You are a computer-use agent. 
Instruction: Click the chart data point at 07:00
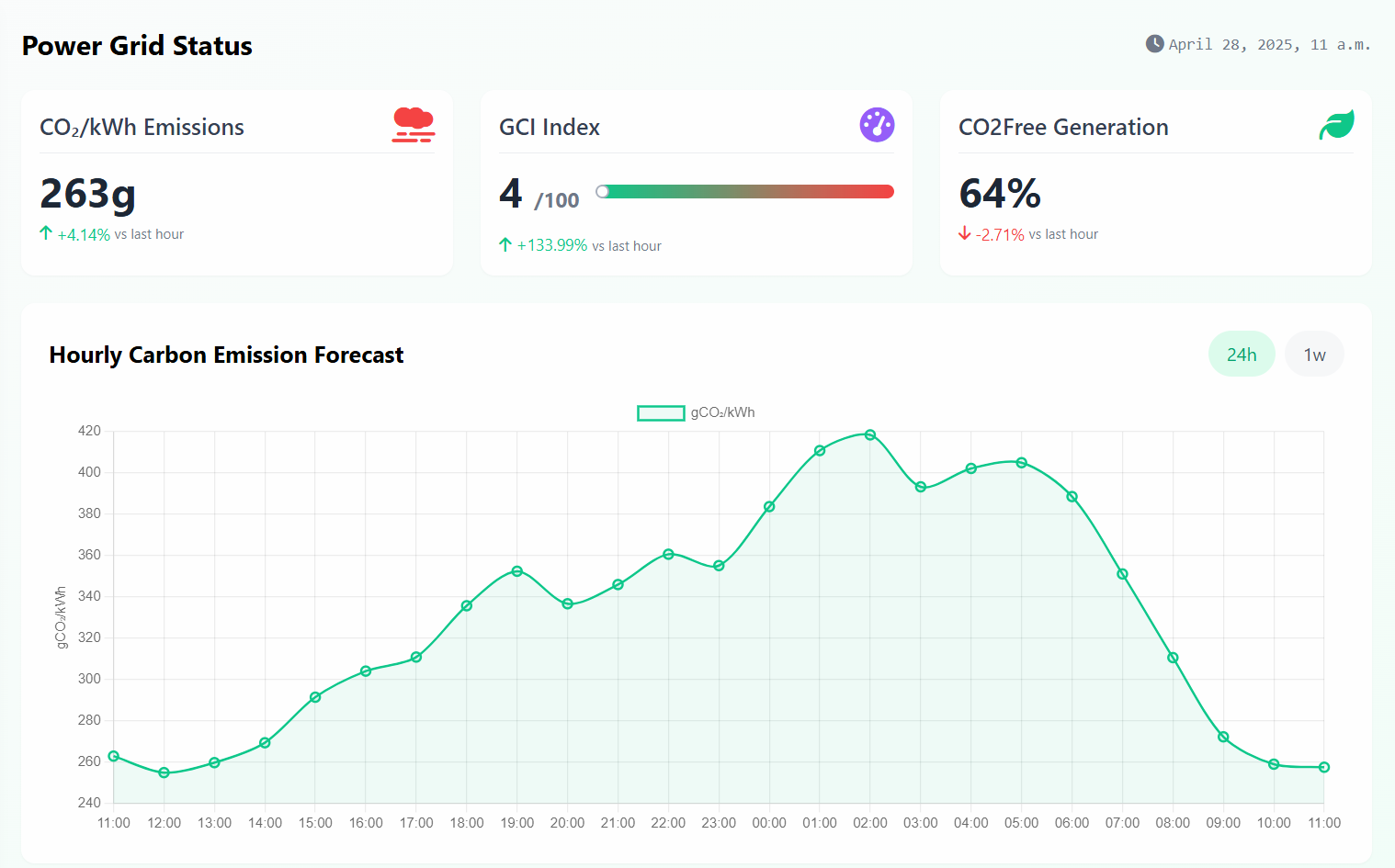click(x=1122, y=574)
